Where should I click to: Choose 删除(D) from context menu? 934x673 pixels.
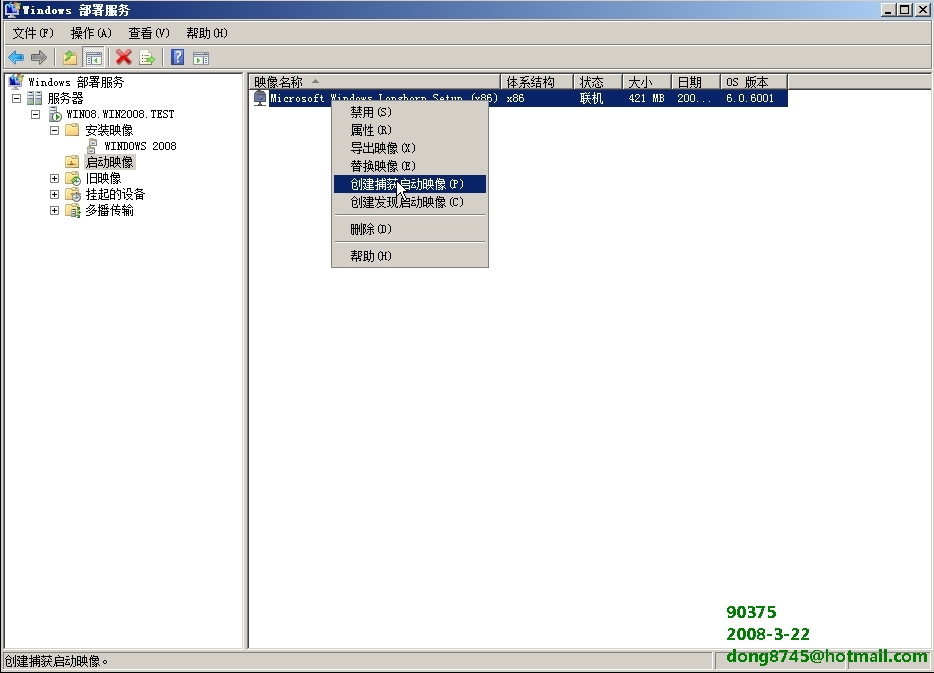410,229
